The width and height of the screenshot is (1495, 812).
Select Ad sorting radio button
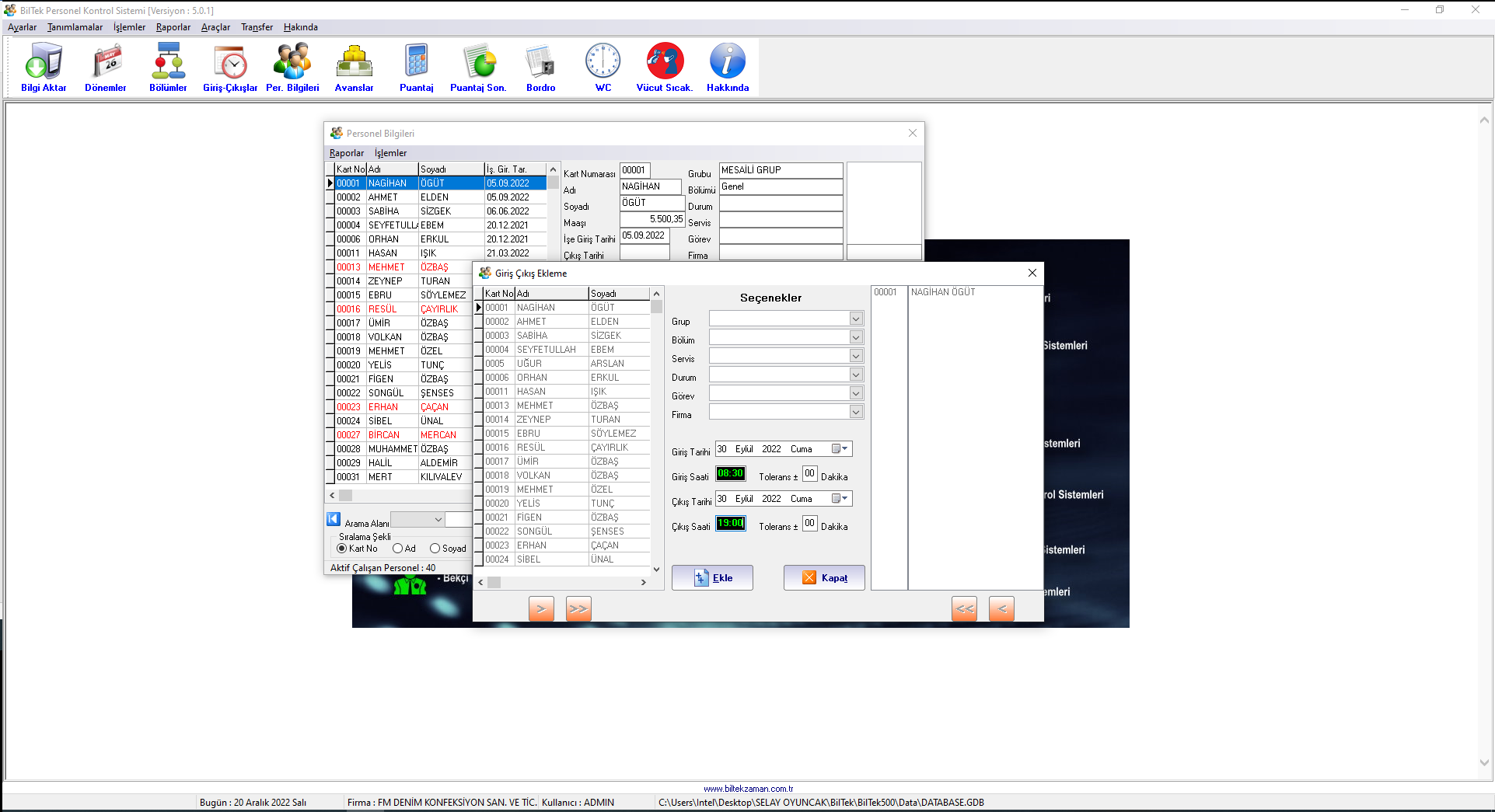point(397,549)
